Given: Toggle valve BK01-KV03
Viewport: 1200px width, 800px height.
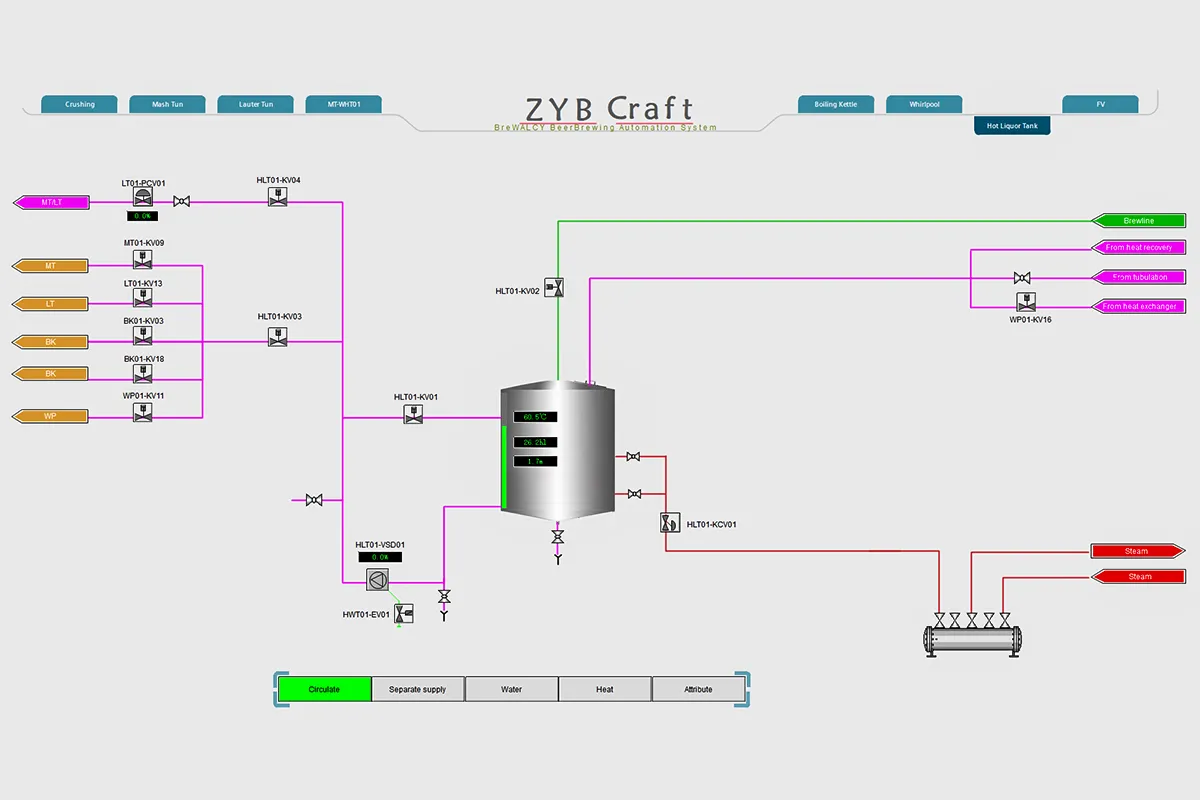Looking at the screenshot, I should (143, 335).
